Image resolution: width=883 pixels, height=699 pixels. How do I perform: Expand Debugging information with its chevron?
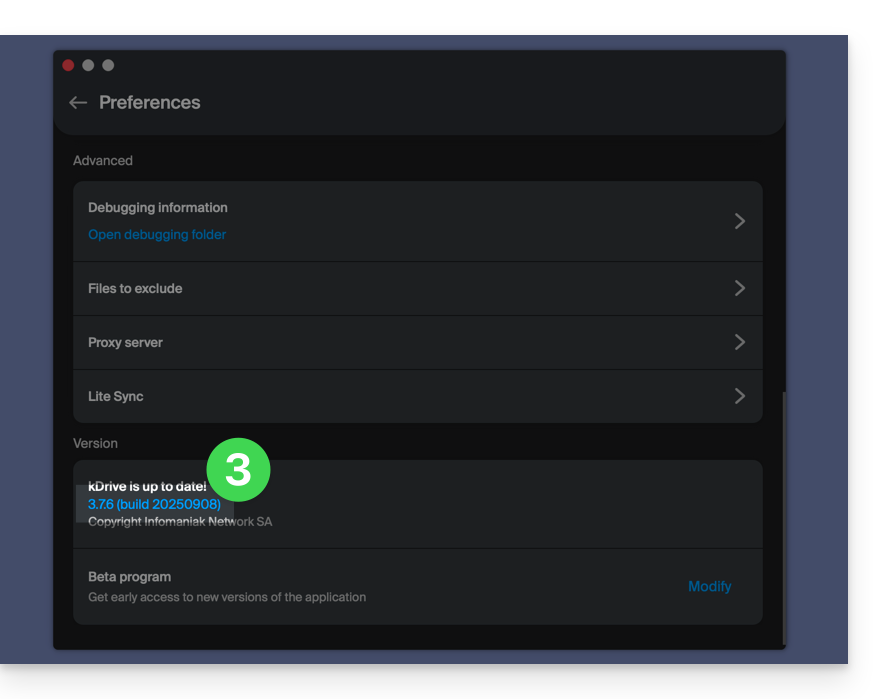point(739,221)
